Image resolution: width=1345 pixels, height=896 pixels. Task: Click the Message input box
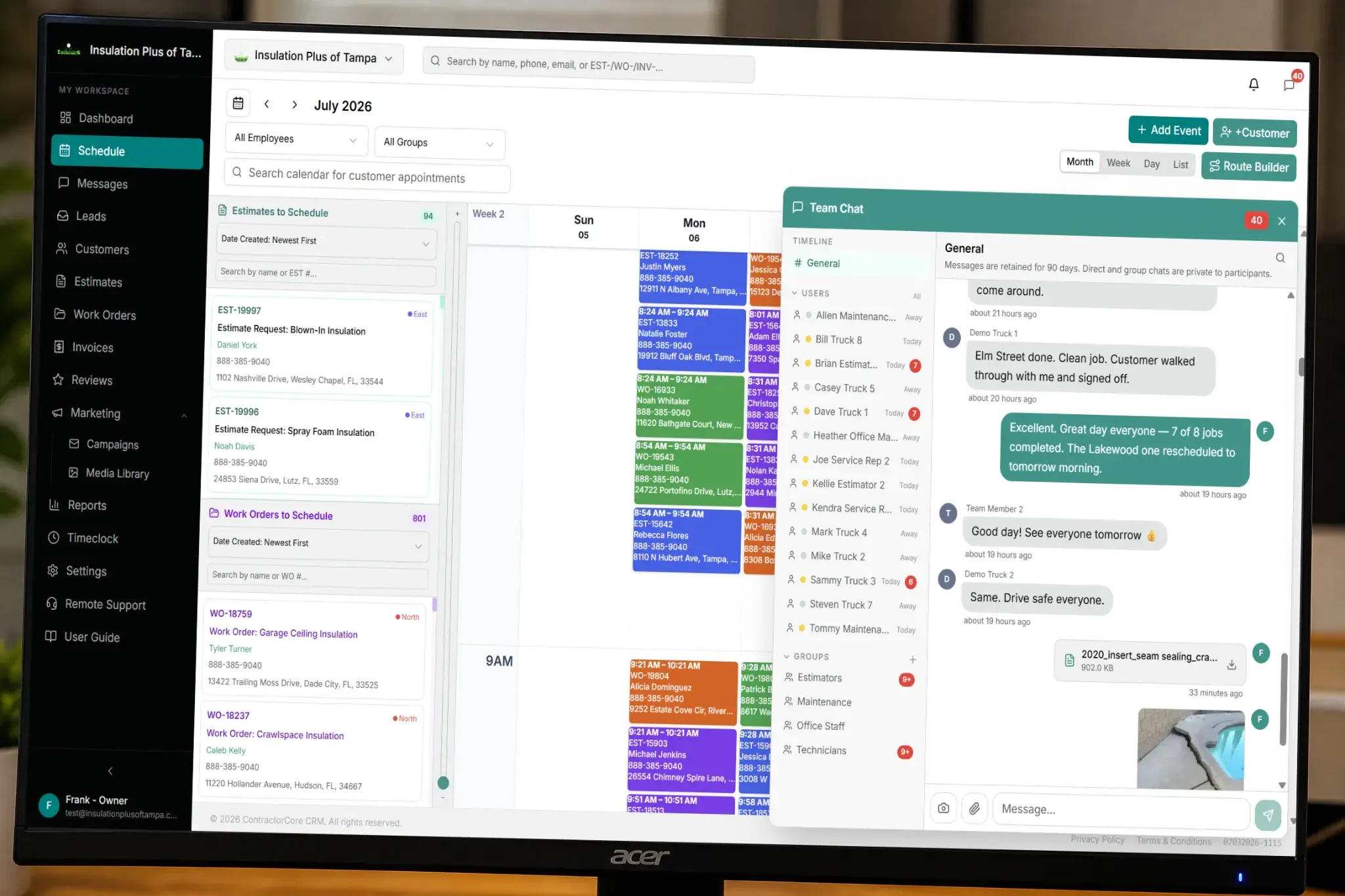click(1120, 811)
